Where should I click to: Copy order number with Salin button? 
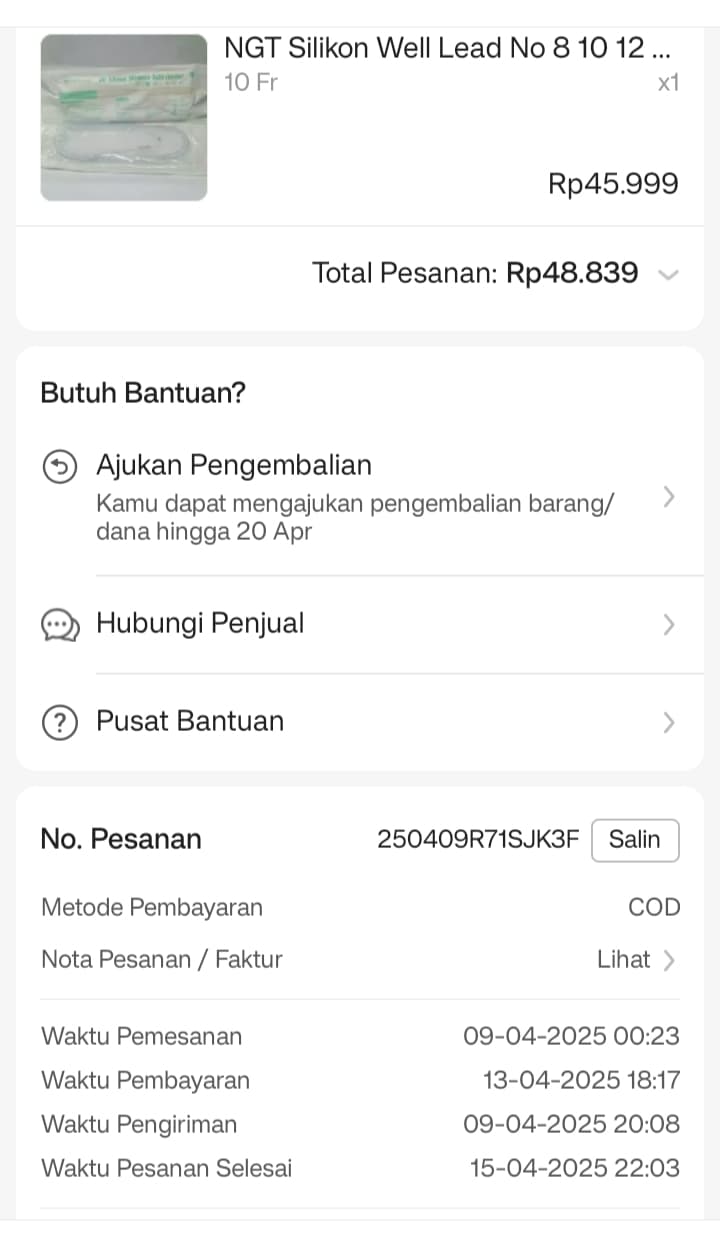tap(635, 840)
